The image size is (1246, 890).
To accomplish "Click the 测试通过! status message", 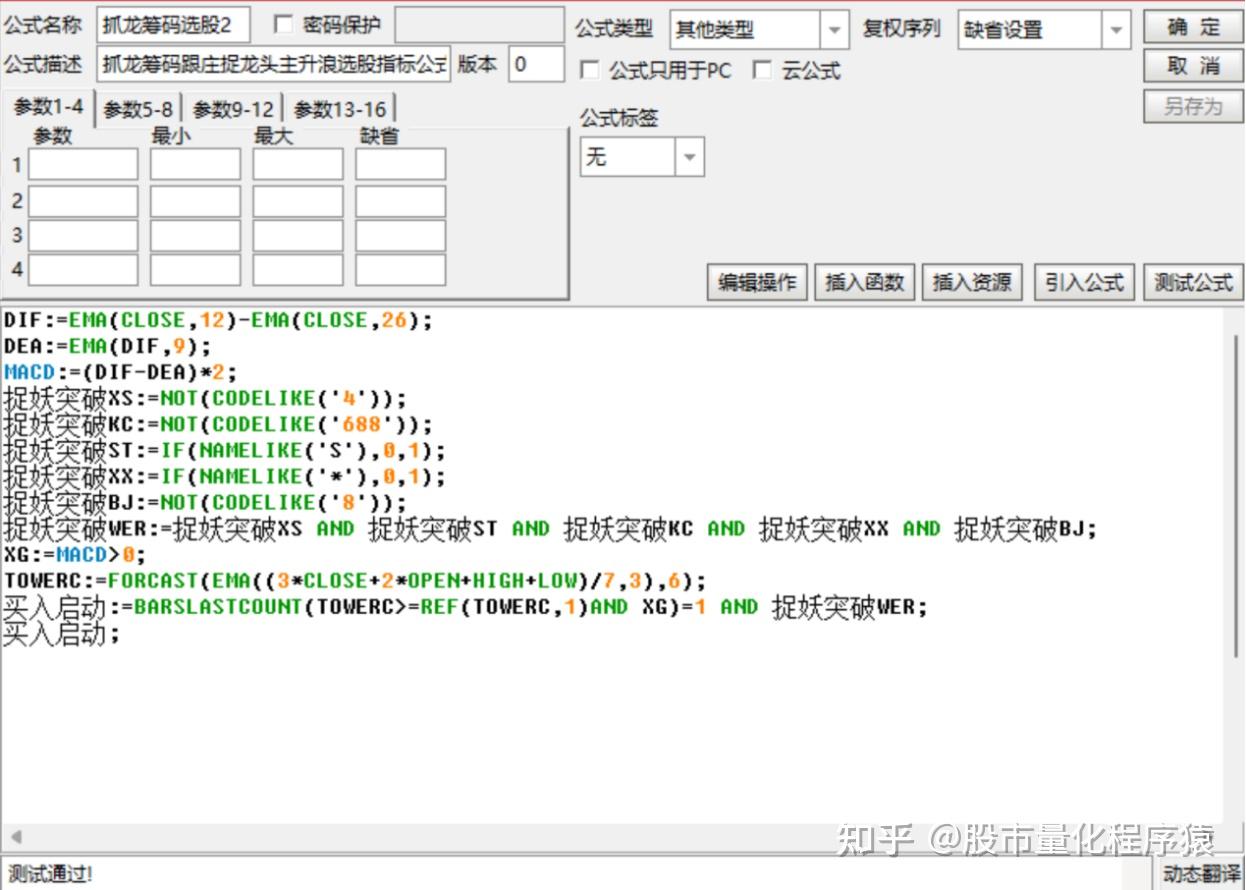I will pyautogui.click(x=50, y=874).
